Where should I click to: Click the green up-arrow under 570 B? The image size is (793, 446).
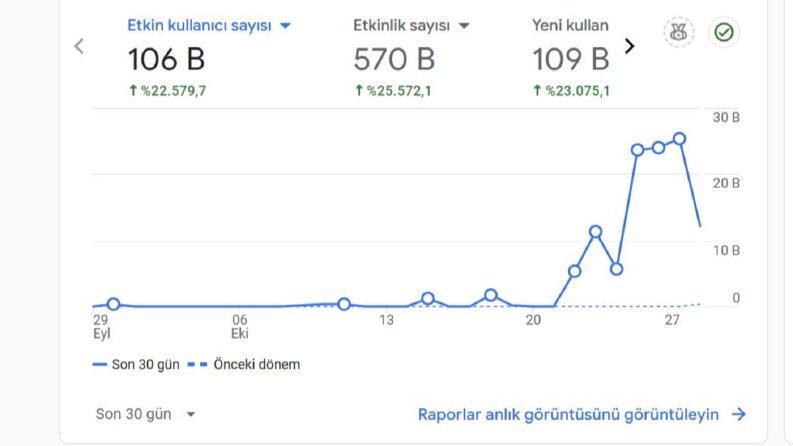(359, 91)
